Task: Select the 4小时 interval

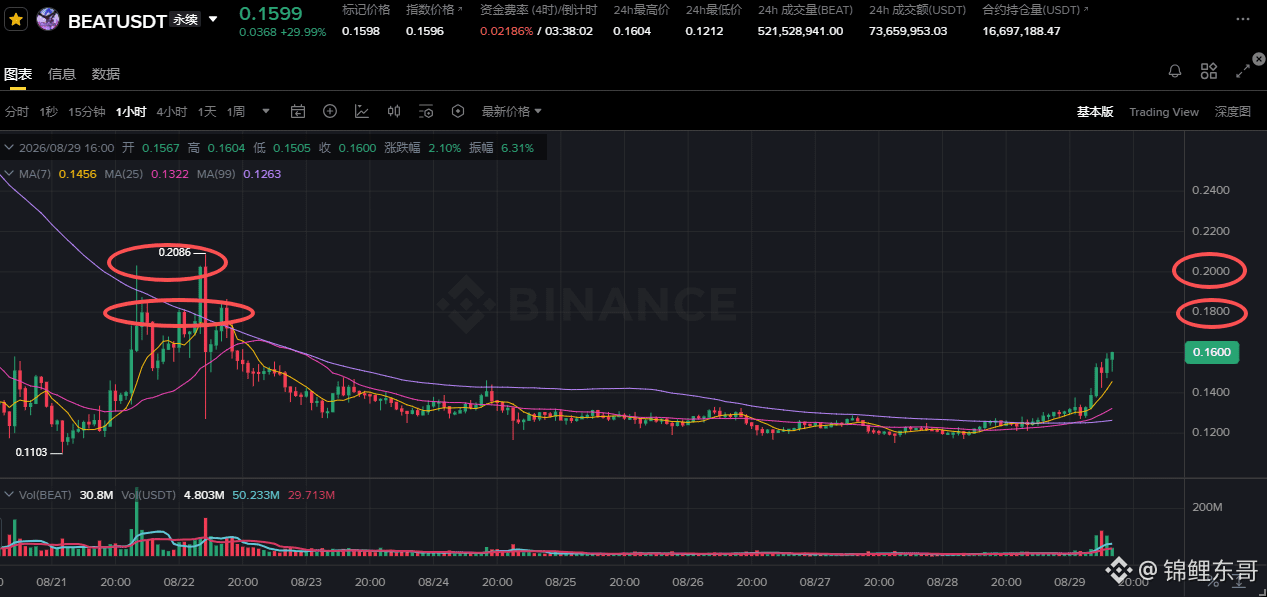Action: click(x=172, y=111)
